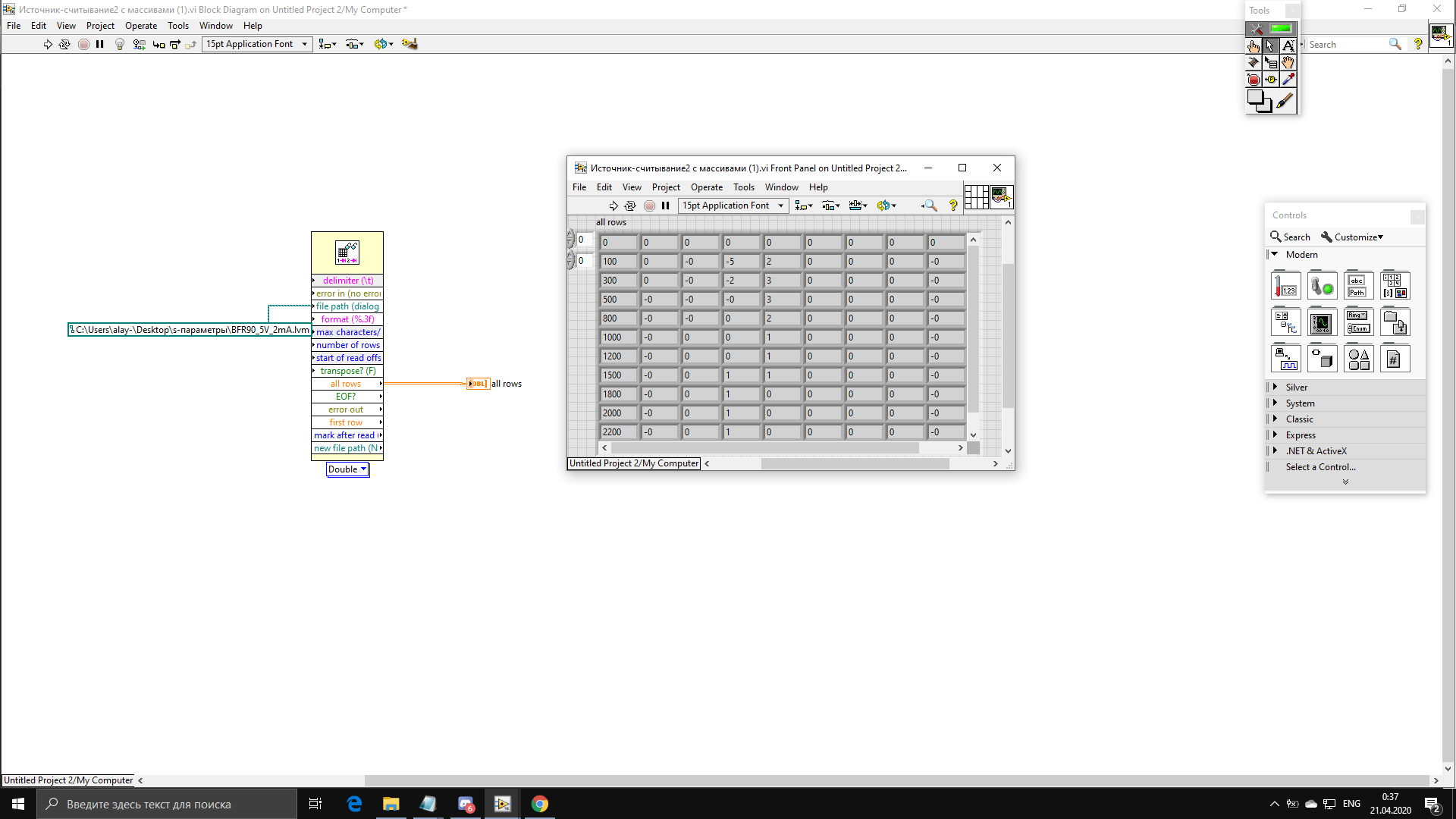Screen dimensions: 1456x819
Task: Open Double data type selector on Express VI
Action: pos(348,469)
